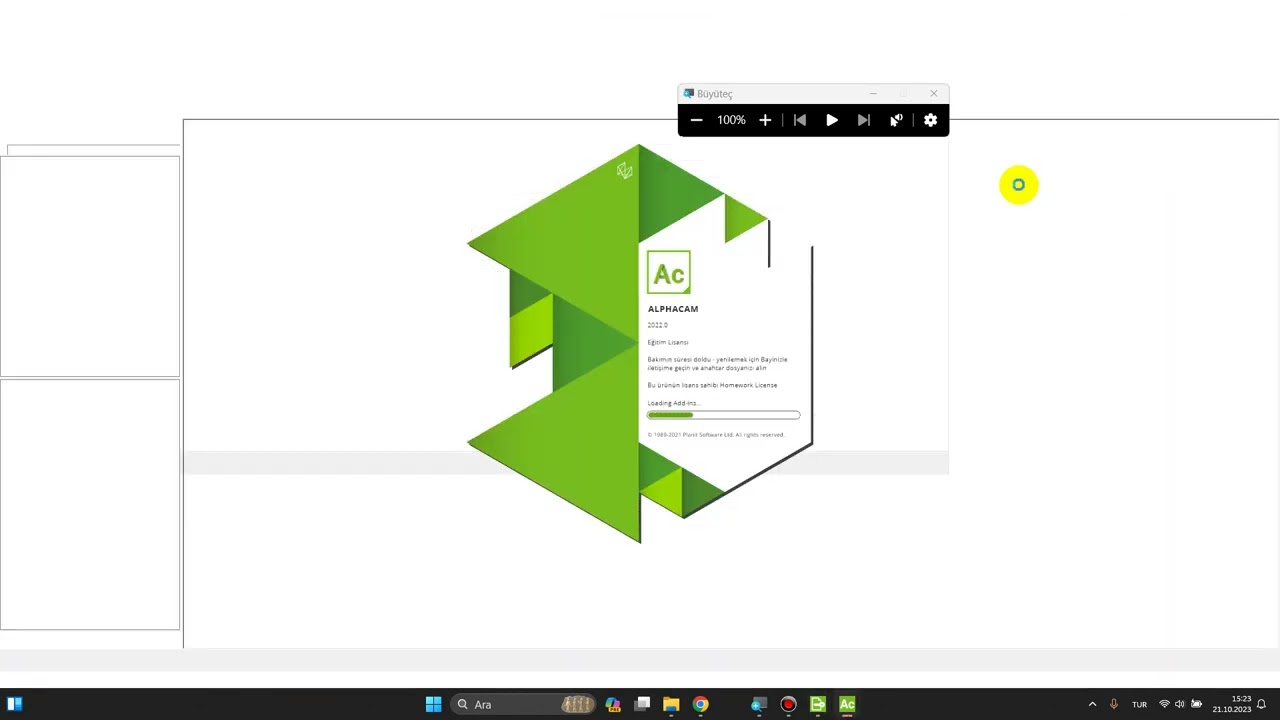Open File Explorer from the taskbar
Image resolution: width=1280 pixels, height=720 pixels.
[x=671, y=704]
